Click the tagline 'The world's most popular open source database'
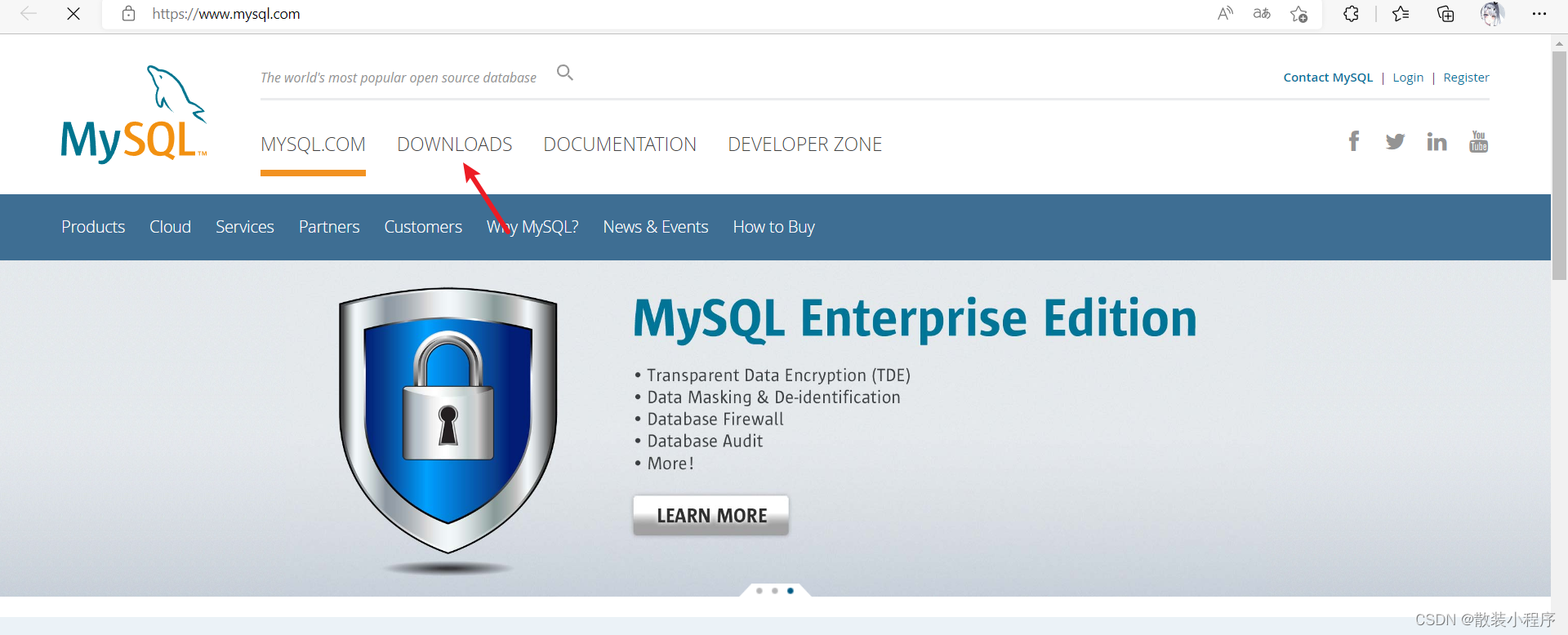 [399, 78]
